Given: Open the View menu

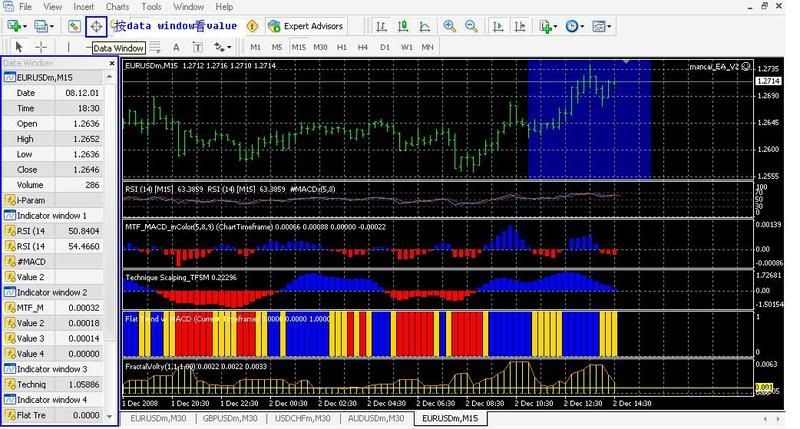Looking at the screenshot, I should (53, 7).
